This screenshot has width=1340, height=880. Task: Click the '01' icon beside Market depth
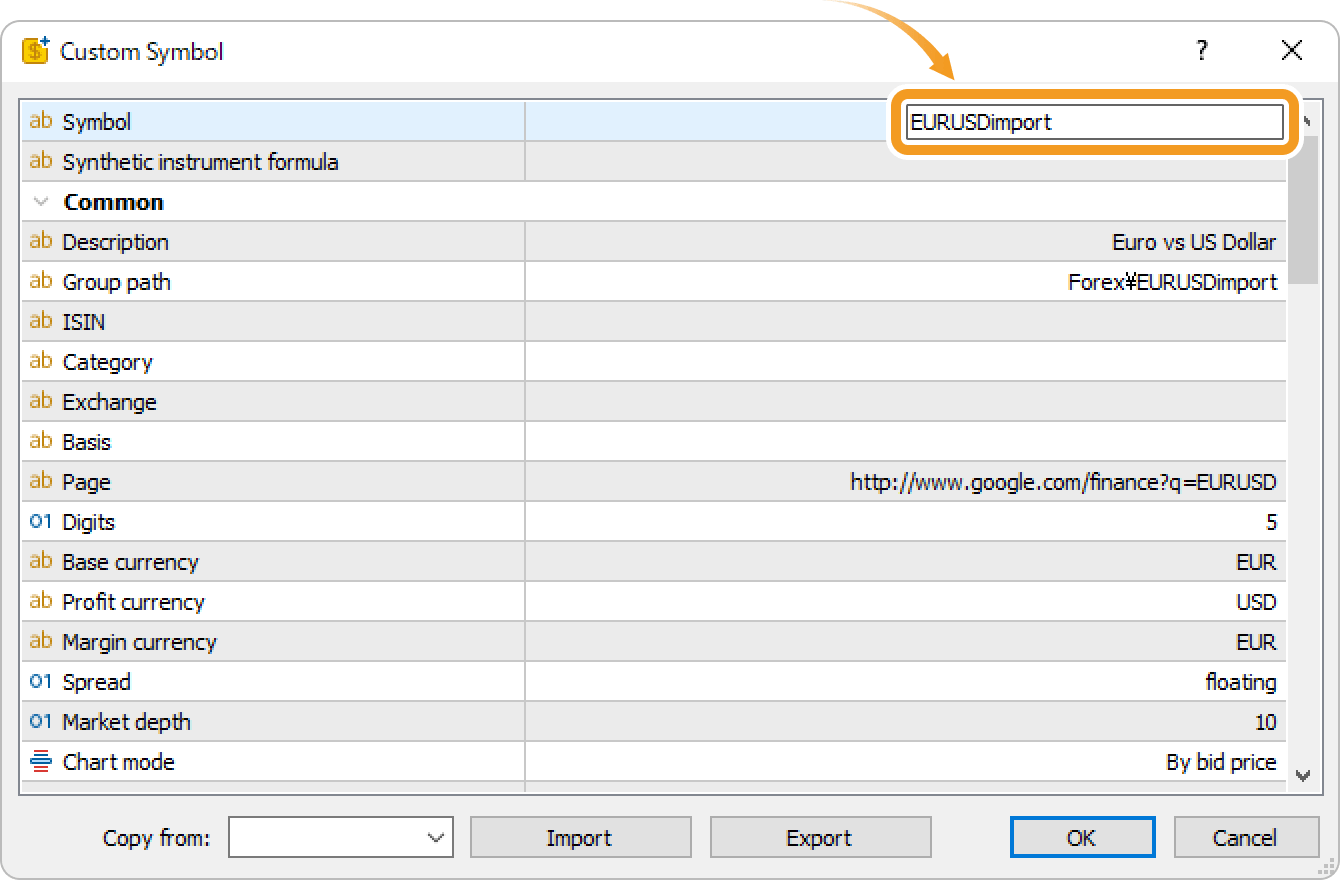41,721
